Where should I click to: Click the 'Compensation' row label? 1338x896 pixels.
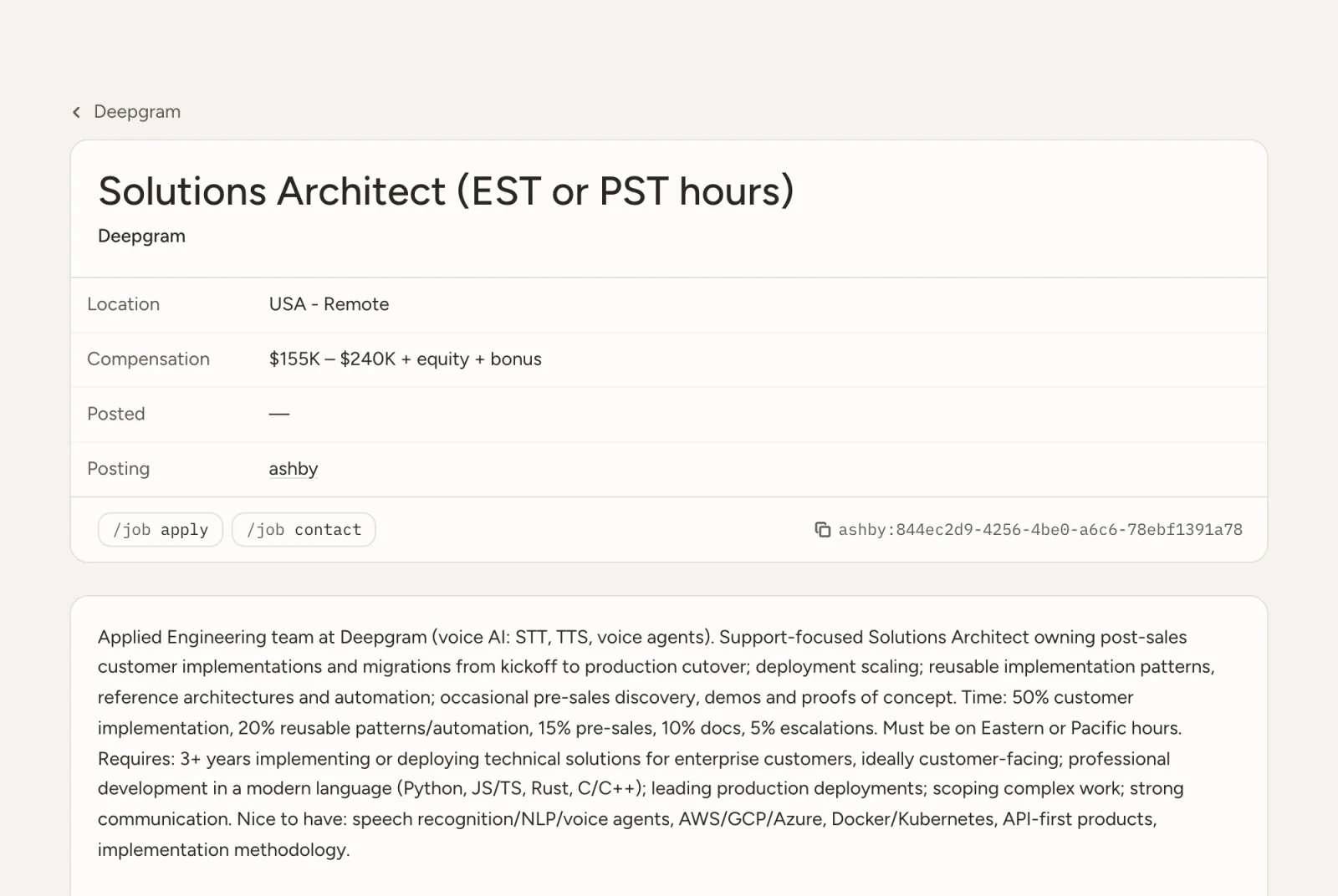coord(148,359)
